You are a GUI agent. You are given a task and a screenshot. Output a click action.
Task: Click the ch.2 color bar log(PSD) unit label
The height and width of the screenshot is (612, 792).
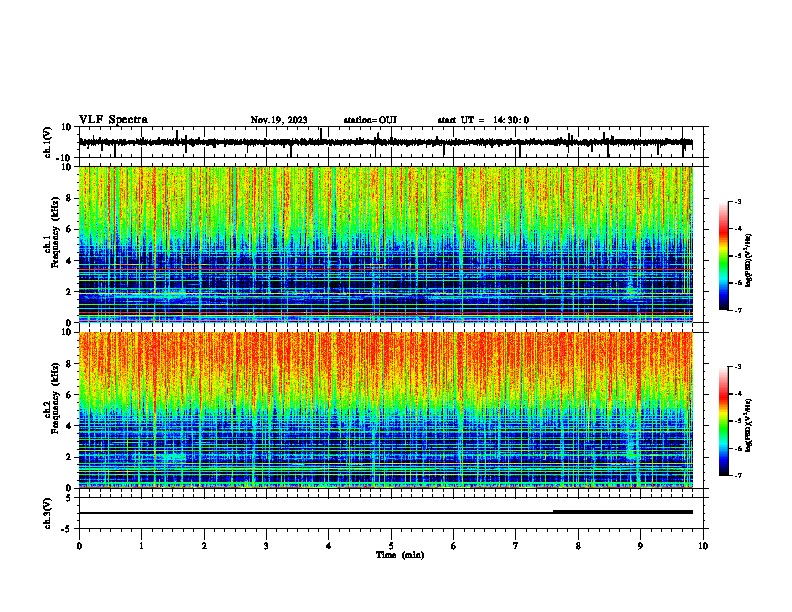(x=748, y=425)
